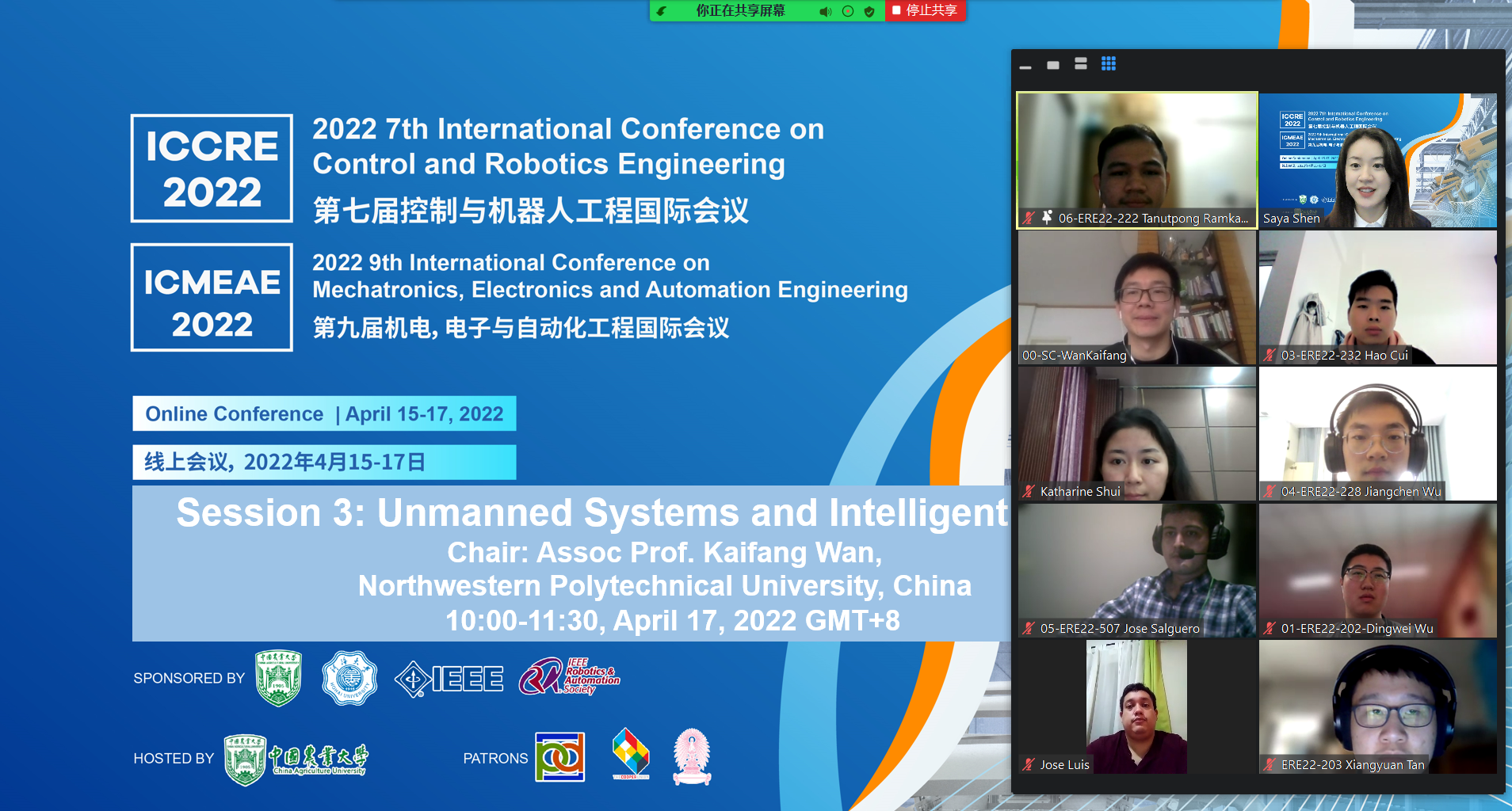This screenshot has width=1512, height=811.
Task: Switch video panel to single active-speaker view
Action: (x=1053, y=65)
